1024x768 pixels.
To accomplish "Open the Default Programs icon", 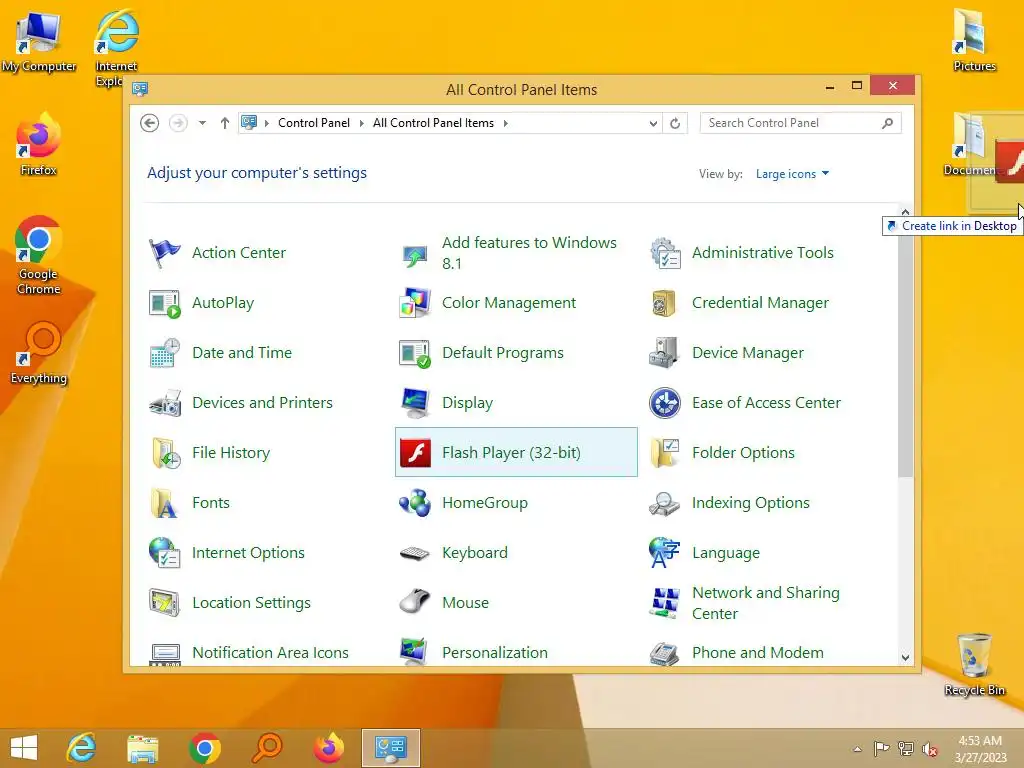I will pos(414,353).
